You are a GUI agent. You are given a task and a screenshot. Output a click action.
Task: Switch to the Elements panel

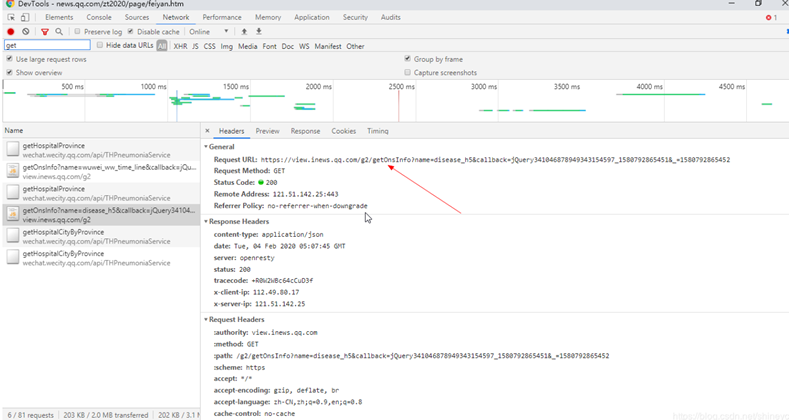pyautogui.click(x=59, y=17)
